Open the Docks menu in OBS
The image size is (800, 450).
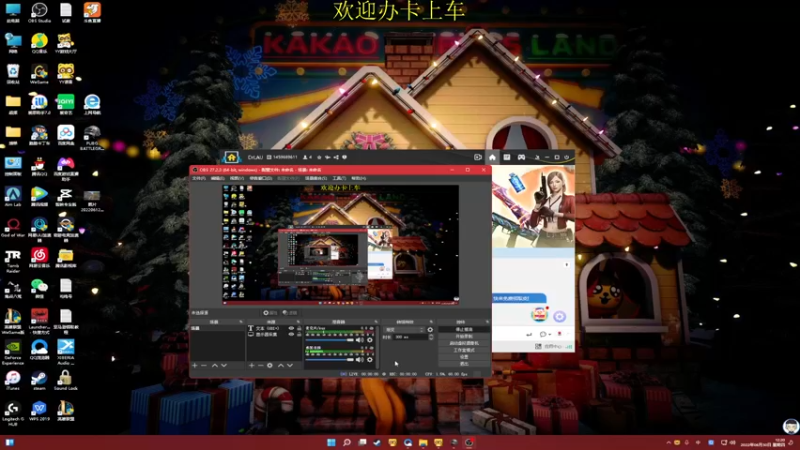tap(261, 179)
